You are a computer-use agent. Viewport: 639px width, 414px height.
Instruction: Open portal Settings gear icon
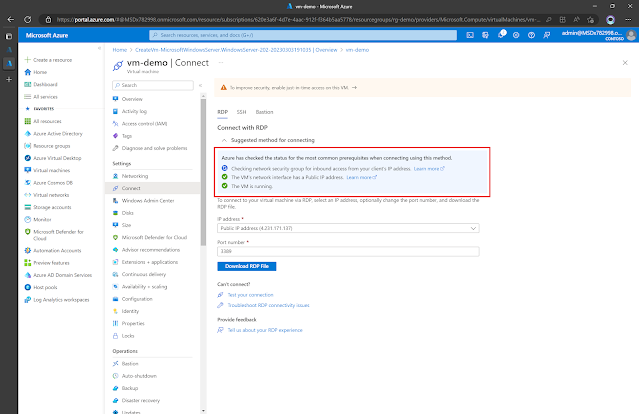[x=516, y=35]
